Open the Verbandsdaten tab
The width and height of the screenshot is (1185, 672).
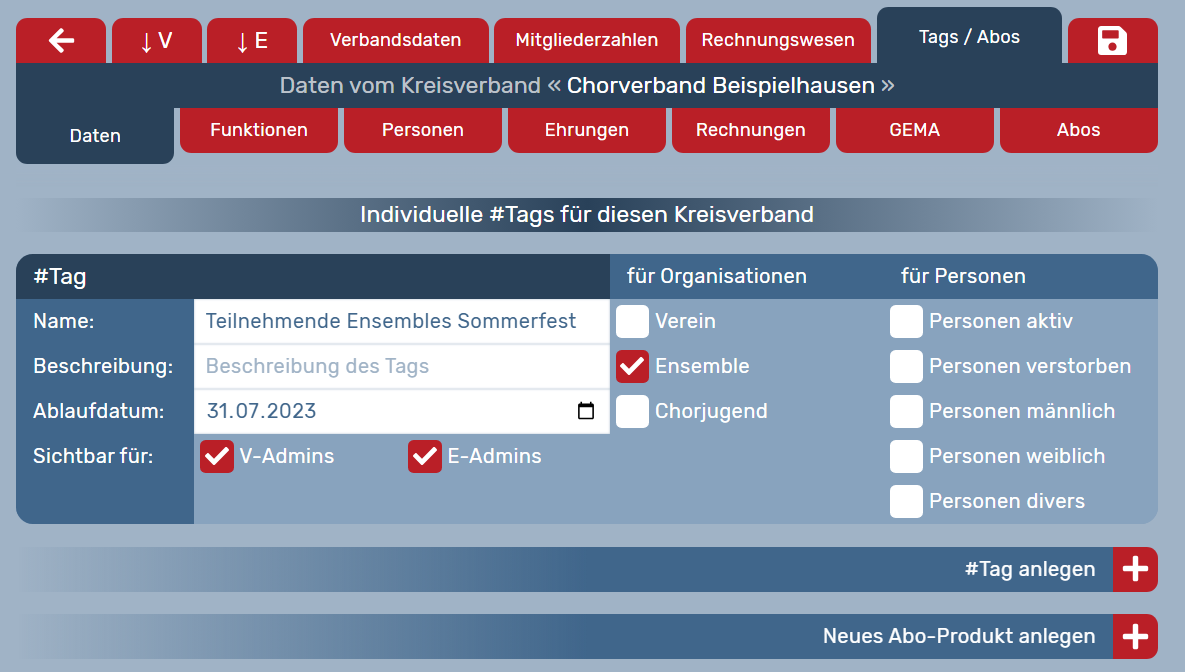[x=395, y=41]
